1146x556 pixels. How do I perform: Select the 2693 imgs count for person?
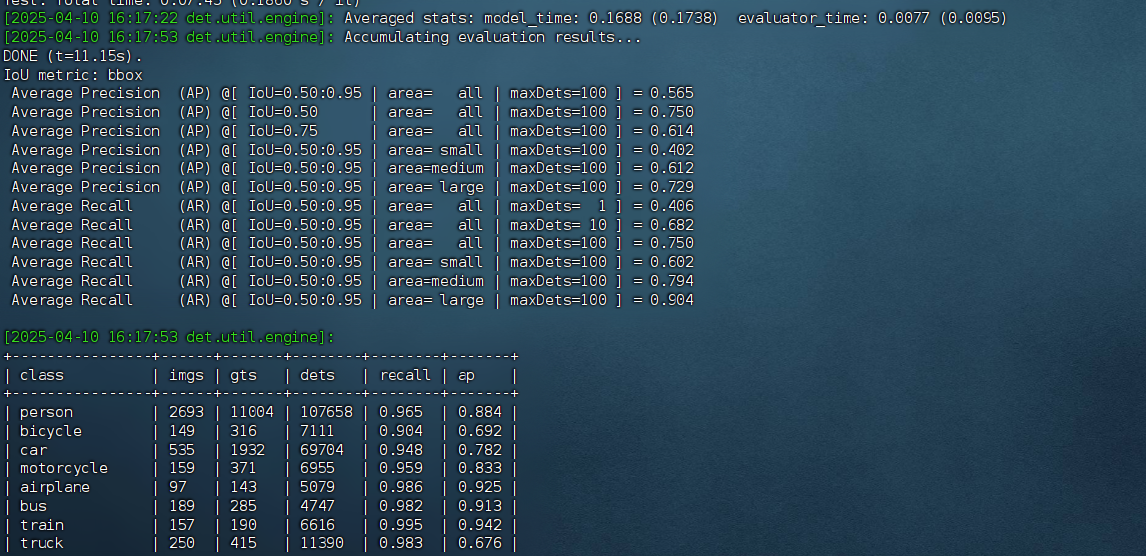point(186,412)
